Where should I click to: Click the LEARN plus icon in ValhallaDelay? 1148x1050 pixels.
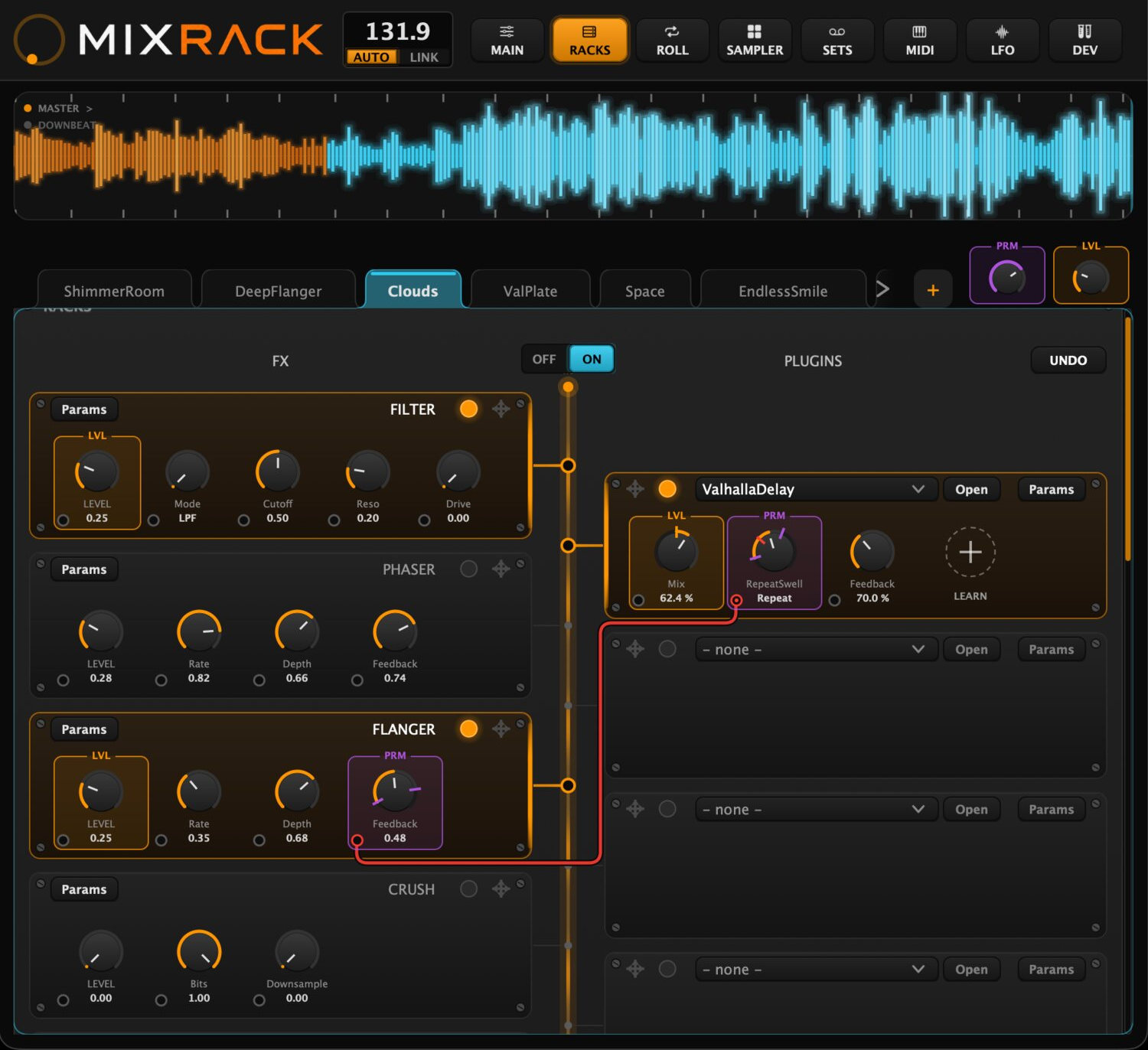(x=970, y=552)
